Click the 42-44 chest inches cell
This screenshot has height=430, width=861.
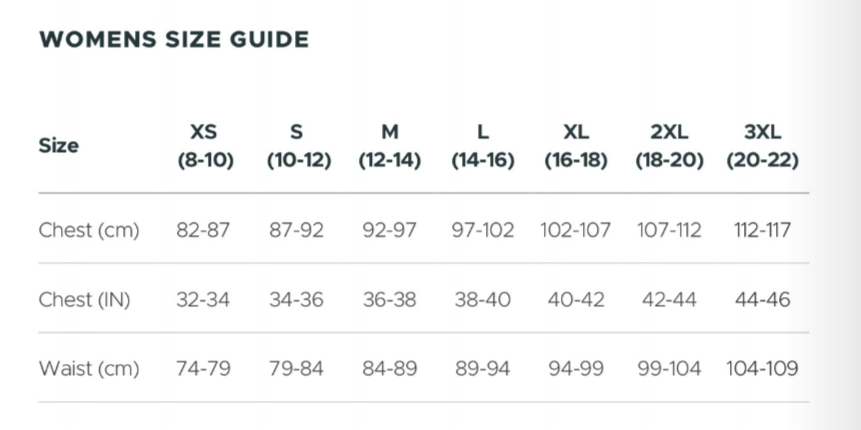click(x=669, y=299)
